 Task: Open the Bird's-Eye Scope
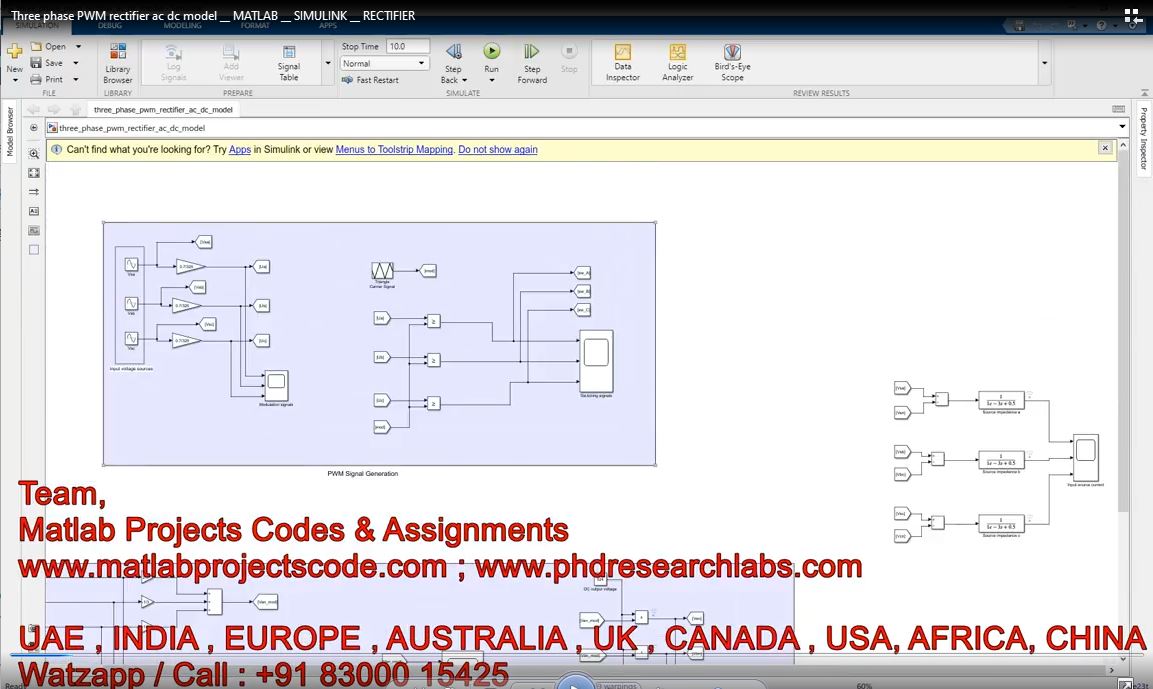732,63
